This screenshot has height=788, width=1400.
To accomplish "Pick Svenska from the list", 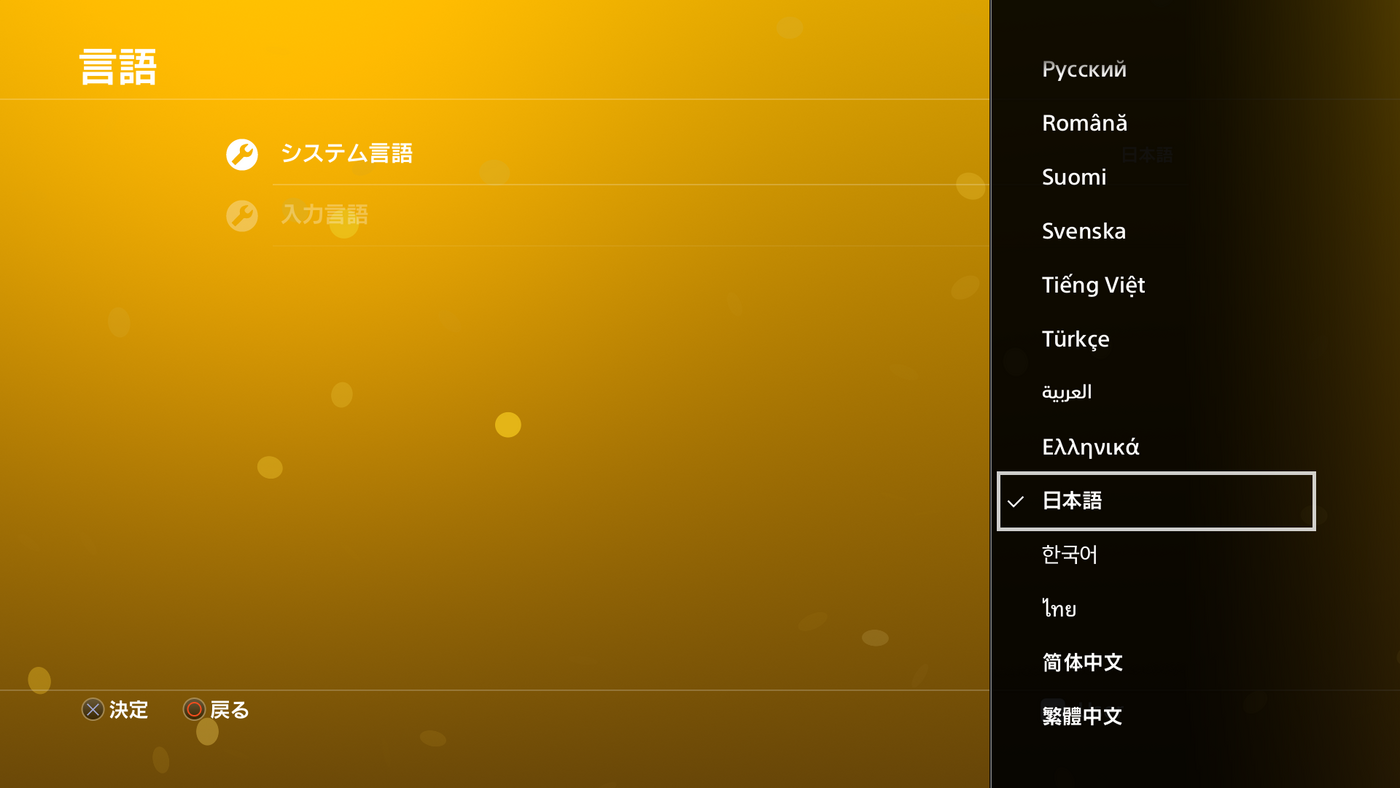I will (x=1084, y=231).
